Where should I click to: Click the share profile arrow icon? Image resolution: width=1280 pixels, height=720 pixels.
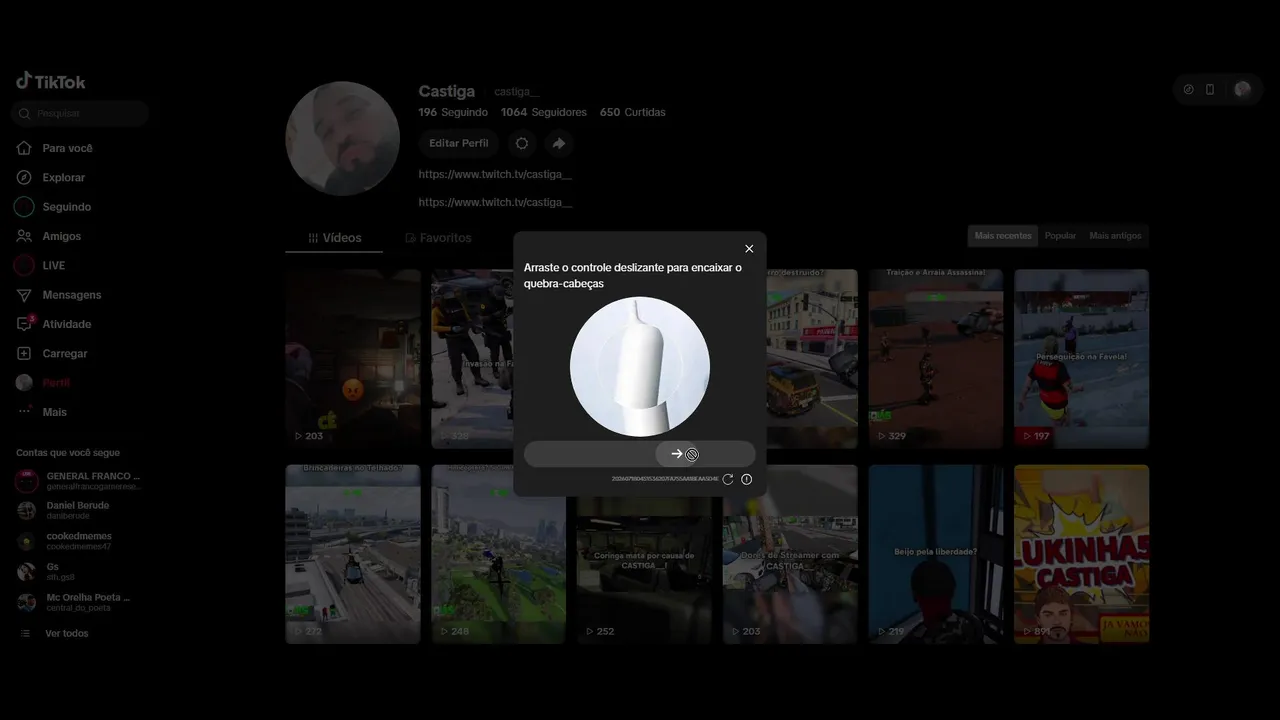point(559,143)
